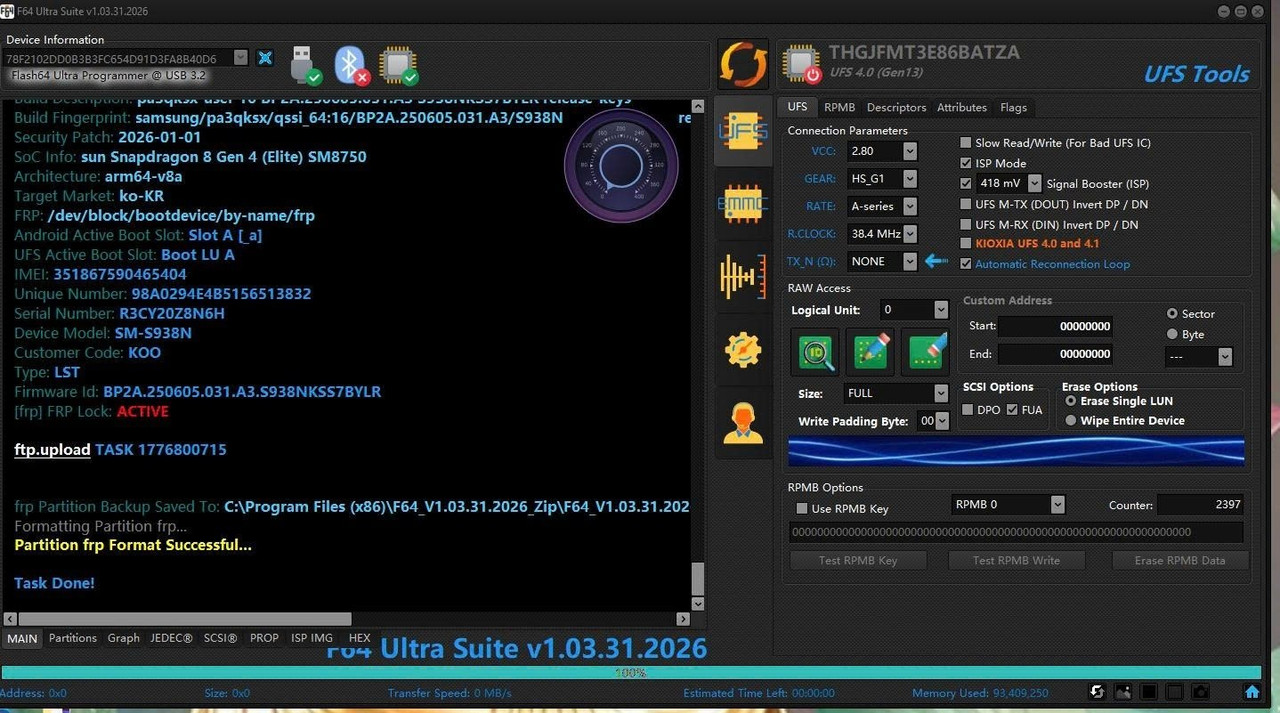Click the Erase eraser chip icon
1280x713 pixels.
pos(926,351)
